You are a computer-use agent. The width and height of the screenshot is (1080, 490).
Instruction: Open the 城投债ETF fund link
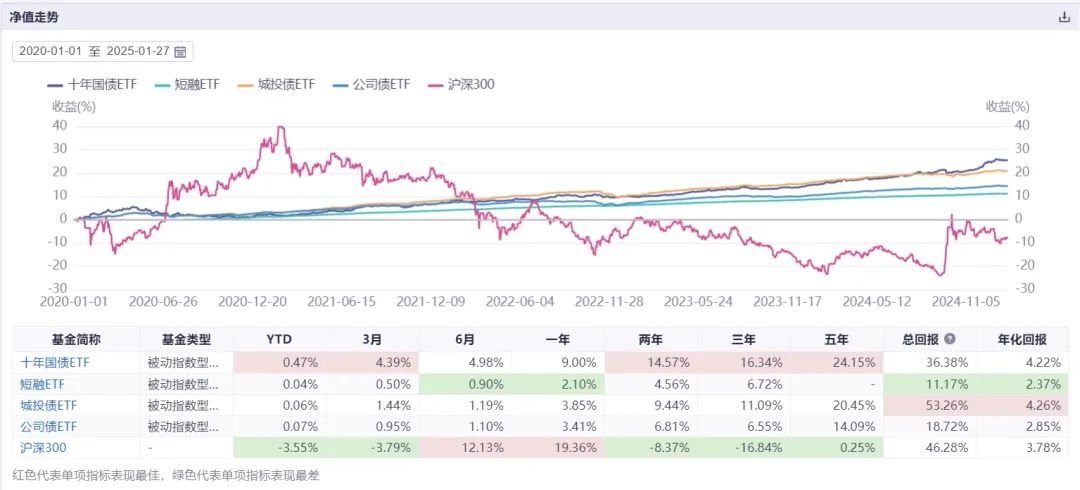[x=49, y=406]
